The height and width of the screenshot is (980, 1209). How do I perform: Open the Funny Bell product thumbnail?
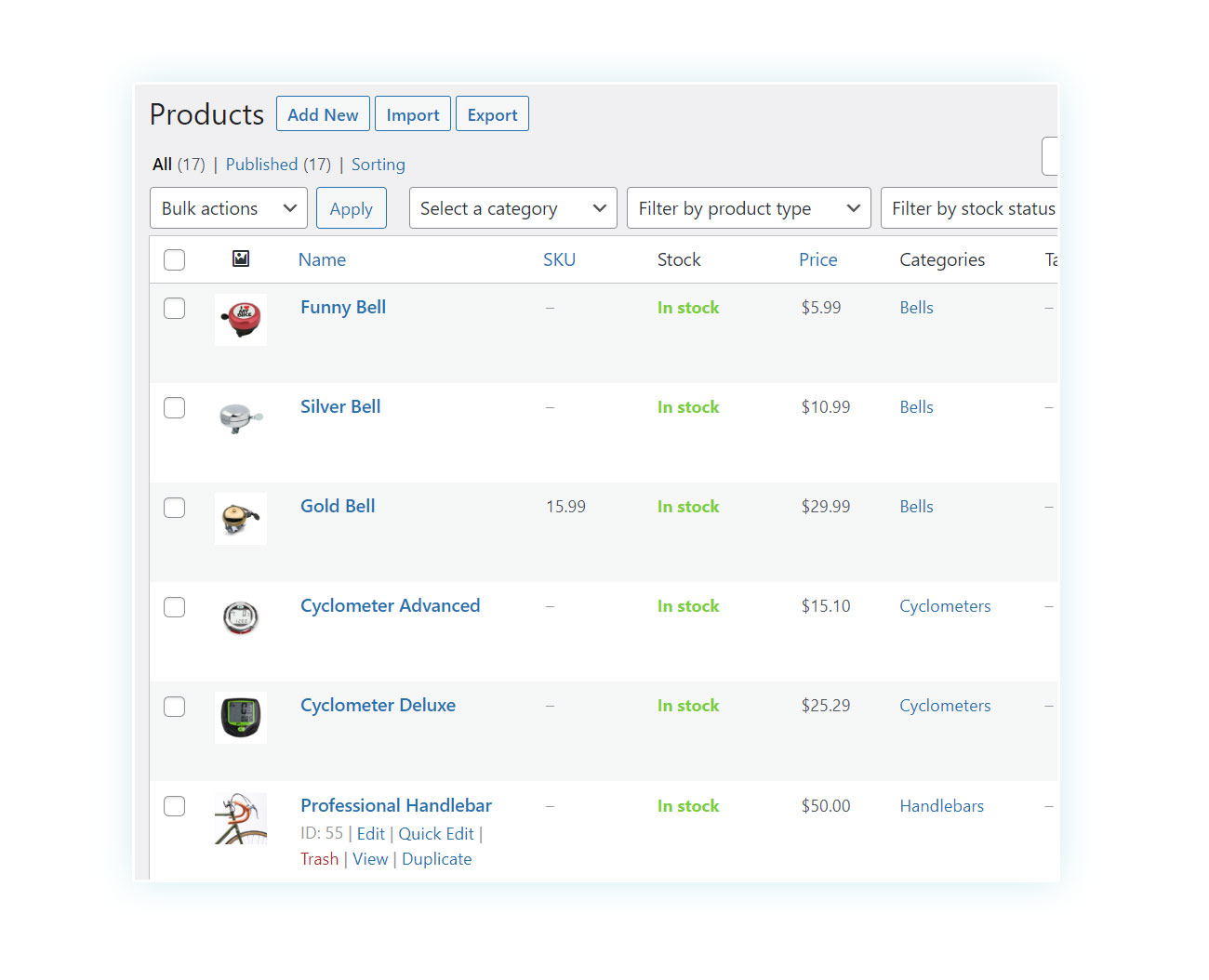click(241, 320)
